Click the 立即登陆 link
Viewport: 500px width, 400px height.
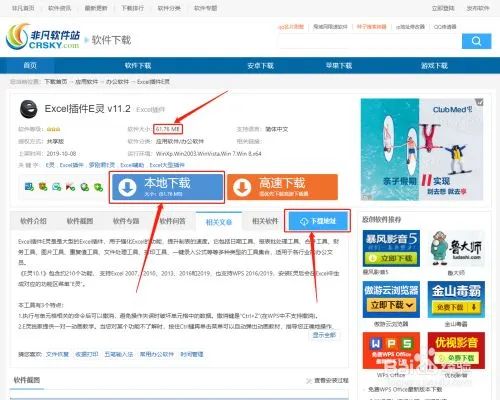[443, 8]
